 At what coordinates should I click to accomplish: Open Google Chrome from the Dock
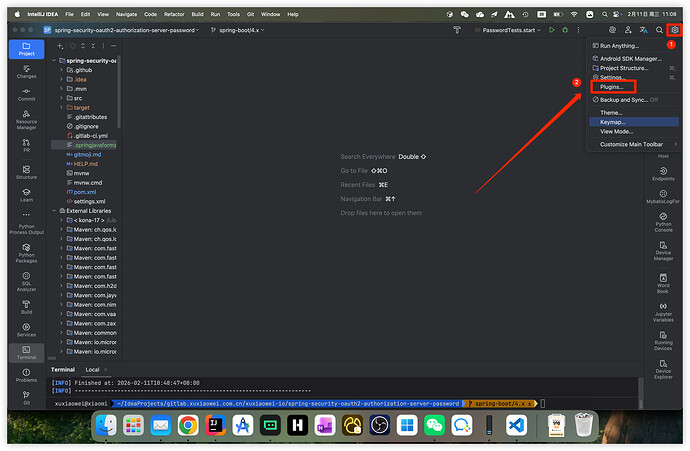(x=187, y=425)
